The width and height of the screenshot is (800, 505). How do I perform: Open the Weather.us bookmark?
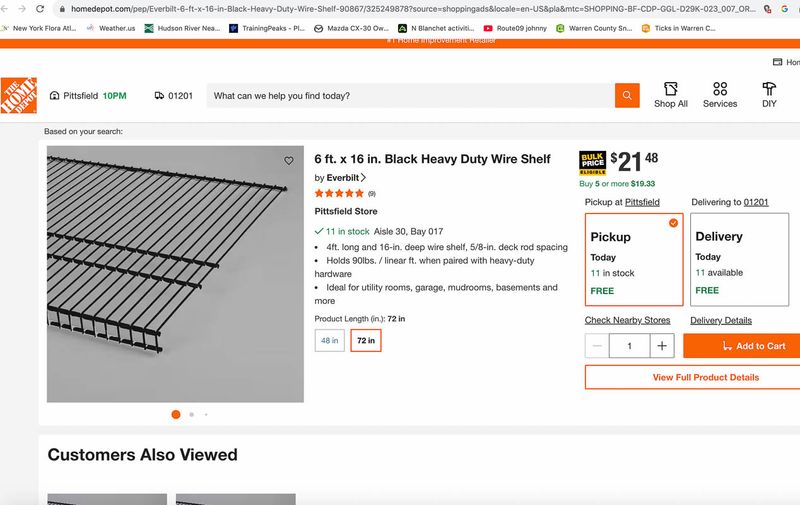coord(111,29)
